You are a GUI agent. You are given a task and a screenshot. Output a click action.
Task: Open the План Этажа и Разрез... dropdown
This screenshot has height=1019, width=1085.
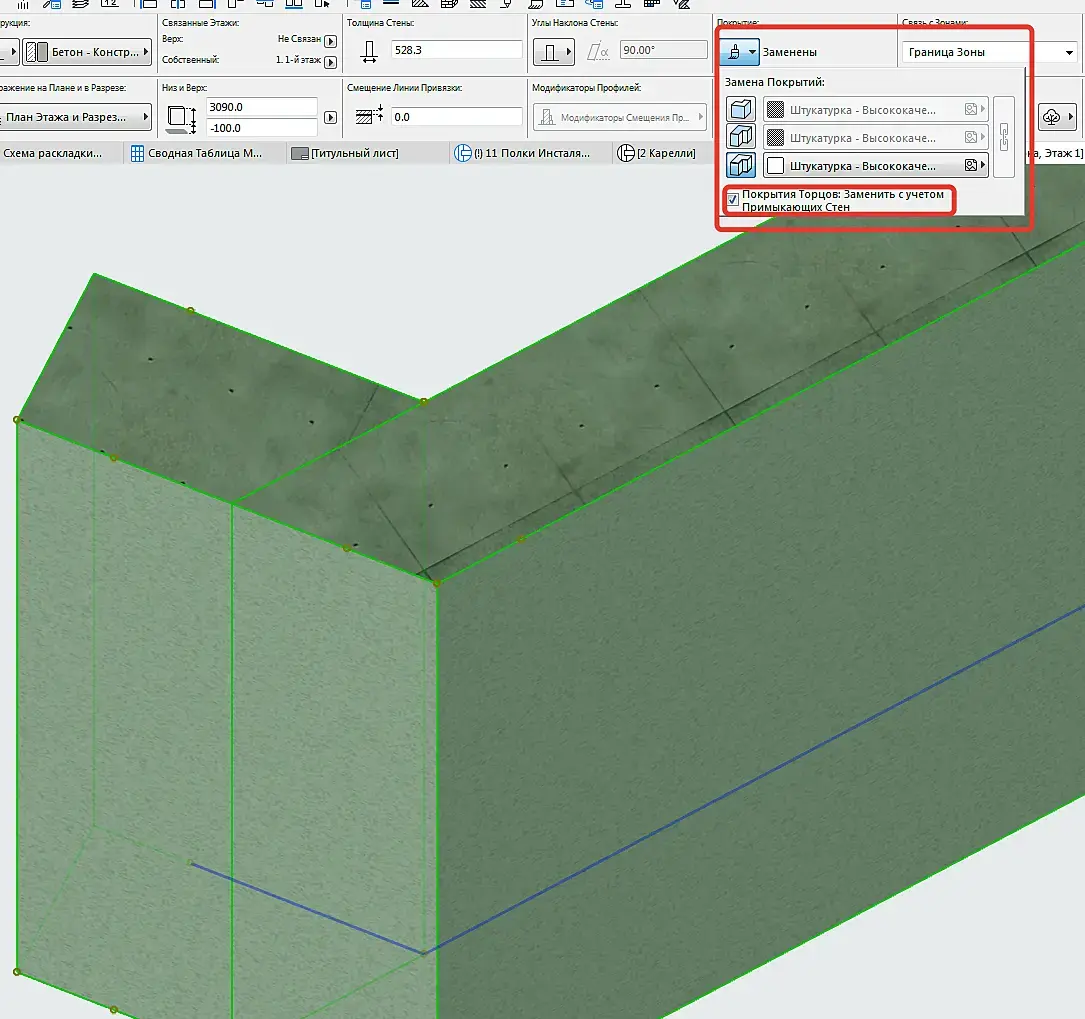[x=75, y=117]
